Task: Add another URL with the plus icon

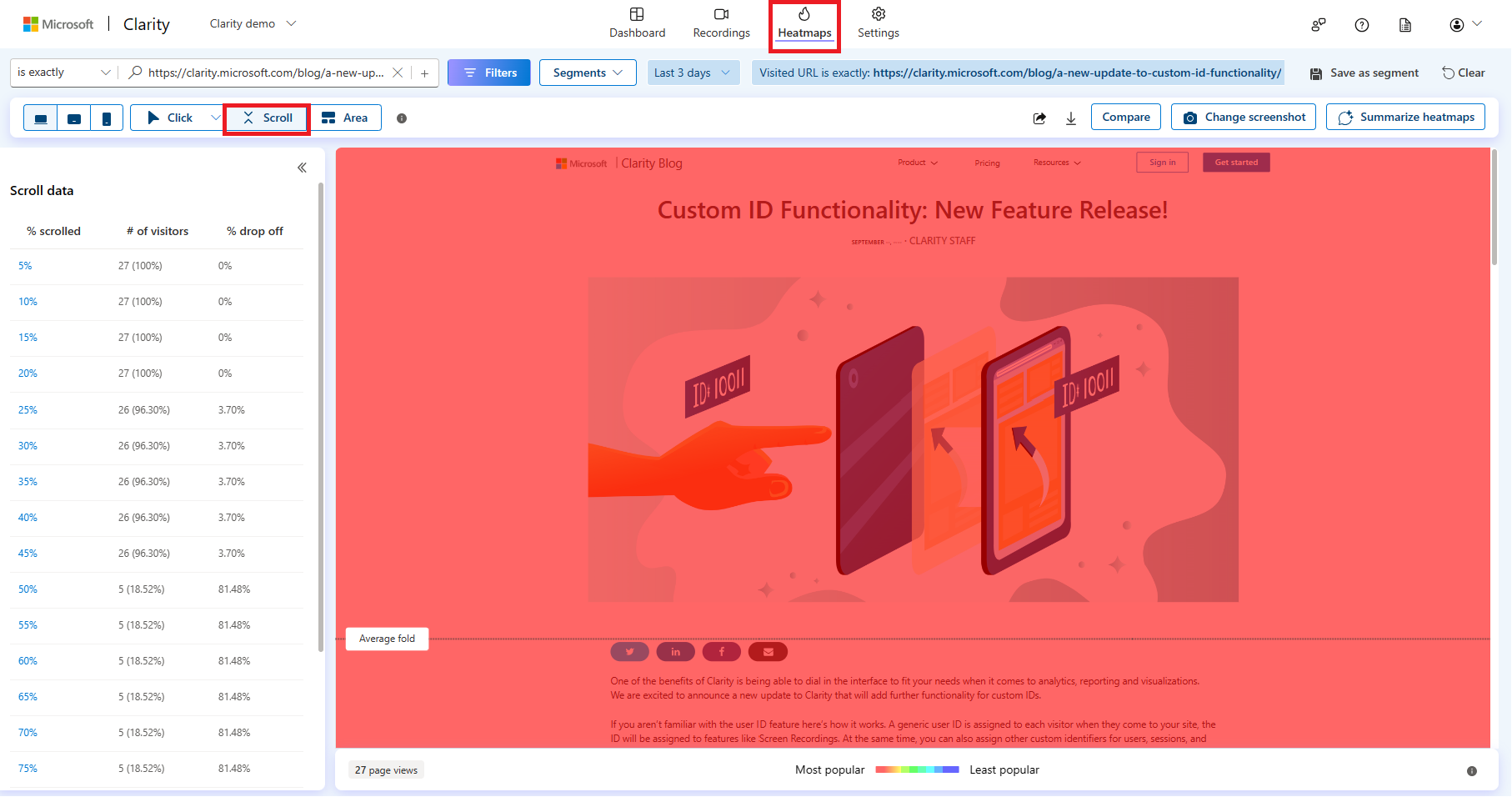Action: pyautogui.click(x=424, y=73)
